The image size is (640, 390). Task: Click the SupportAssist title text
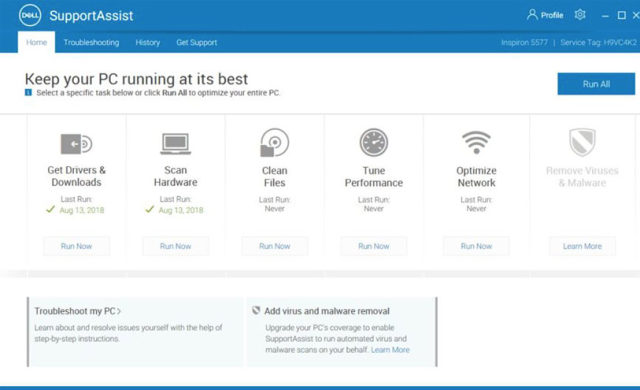[91, 16]
